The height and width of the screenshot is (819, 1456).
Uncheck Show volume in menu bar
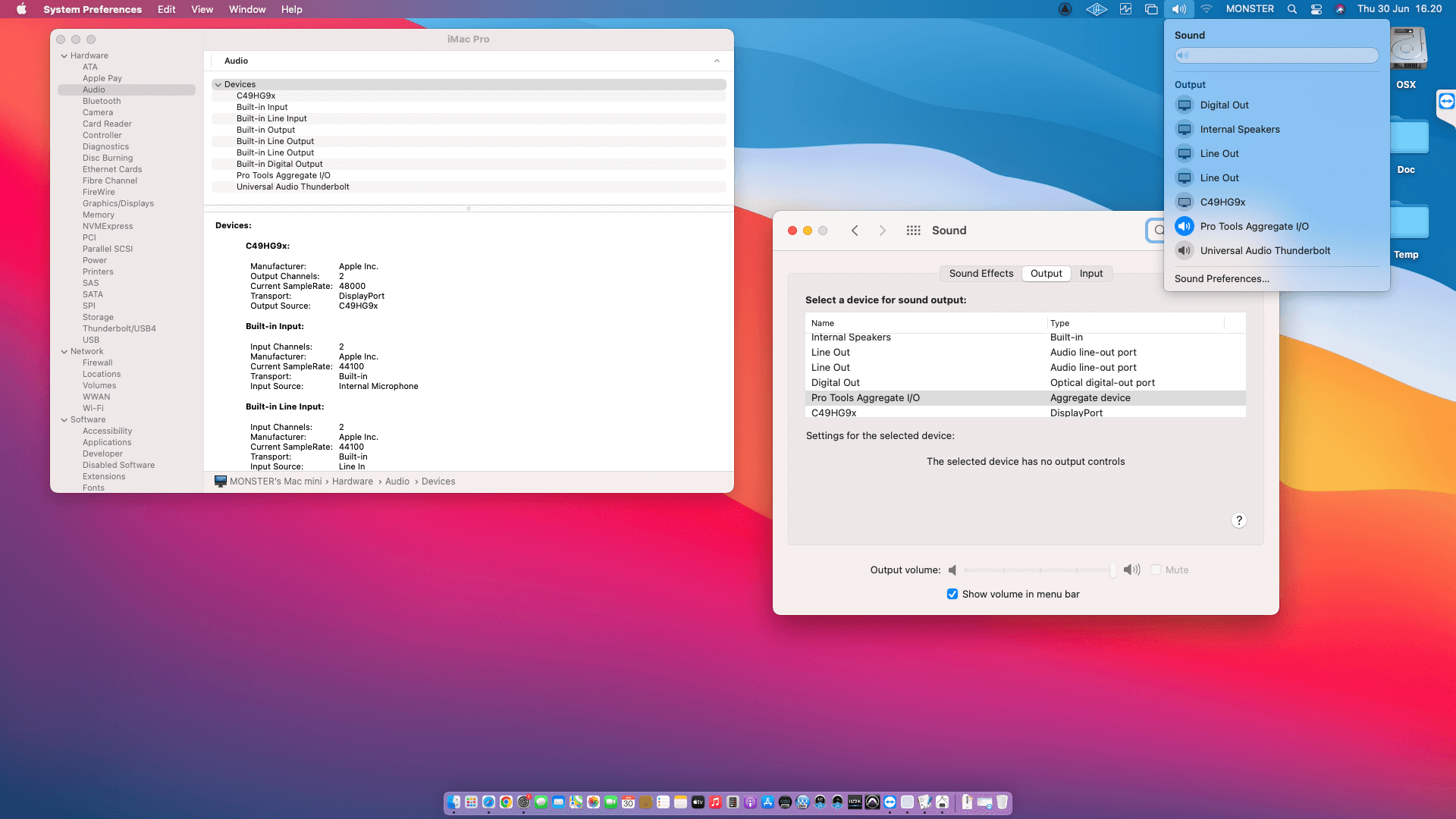tap(952, 595)
